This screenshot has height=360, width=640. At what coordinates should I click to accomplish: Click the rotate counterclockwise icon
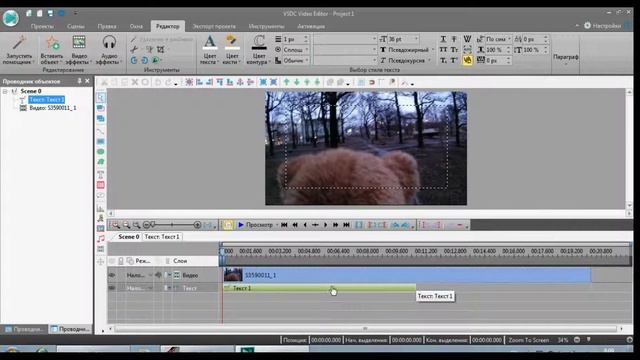coord(134,60)
